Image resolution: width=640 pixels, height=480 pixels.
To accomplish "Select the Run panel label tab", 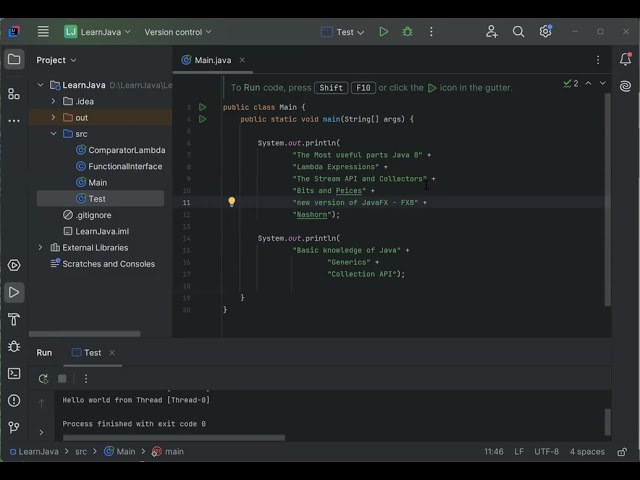I will coord(44,353).
